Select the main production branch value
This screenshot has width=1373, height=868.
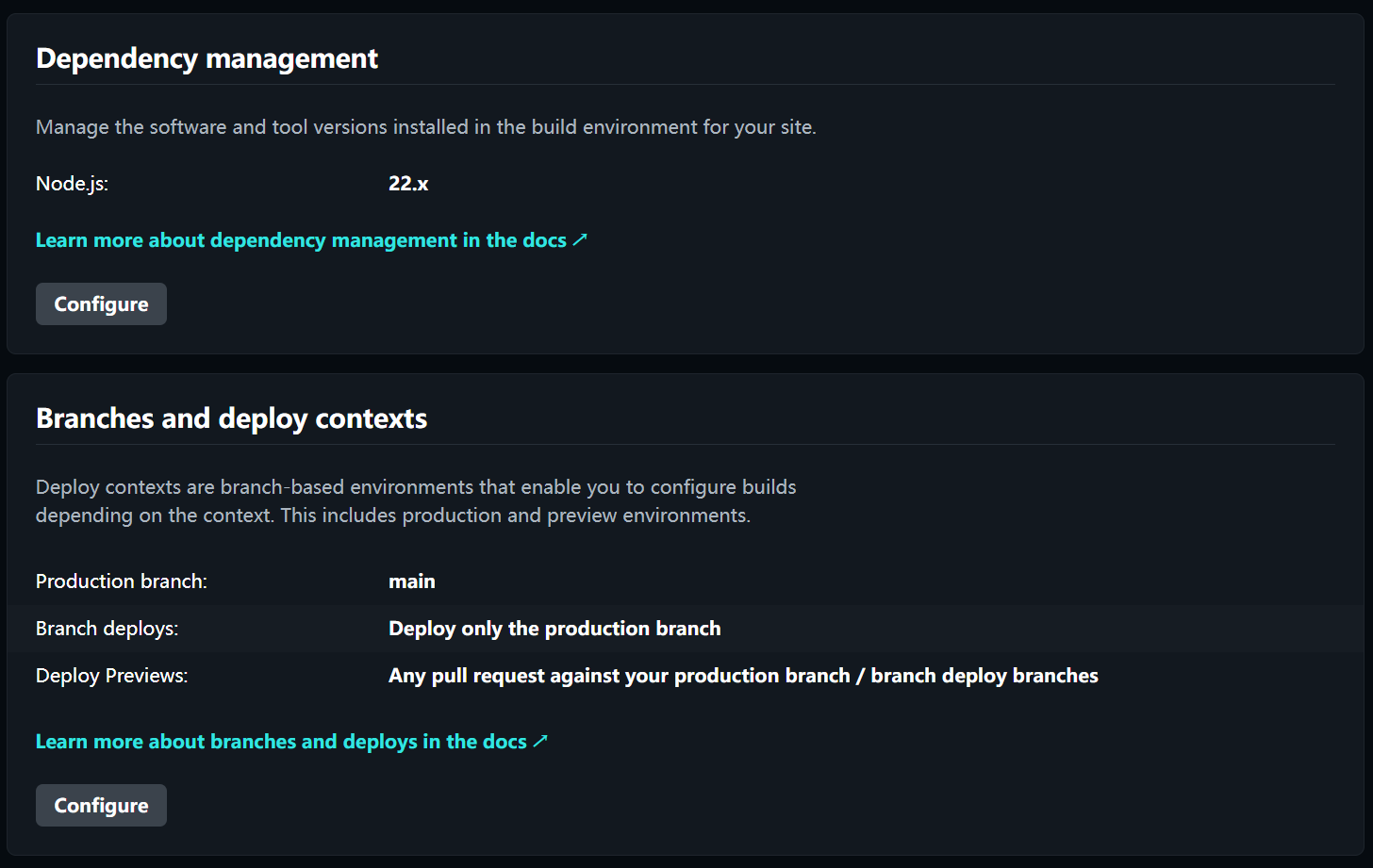pos(412,581)
